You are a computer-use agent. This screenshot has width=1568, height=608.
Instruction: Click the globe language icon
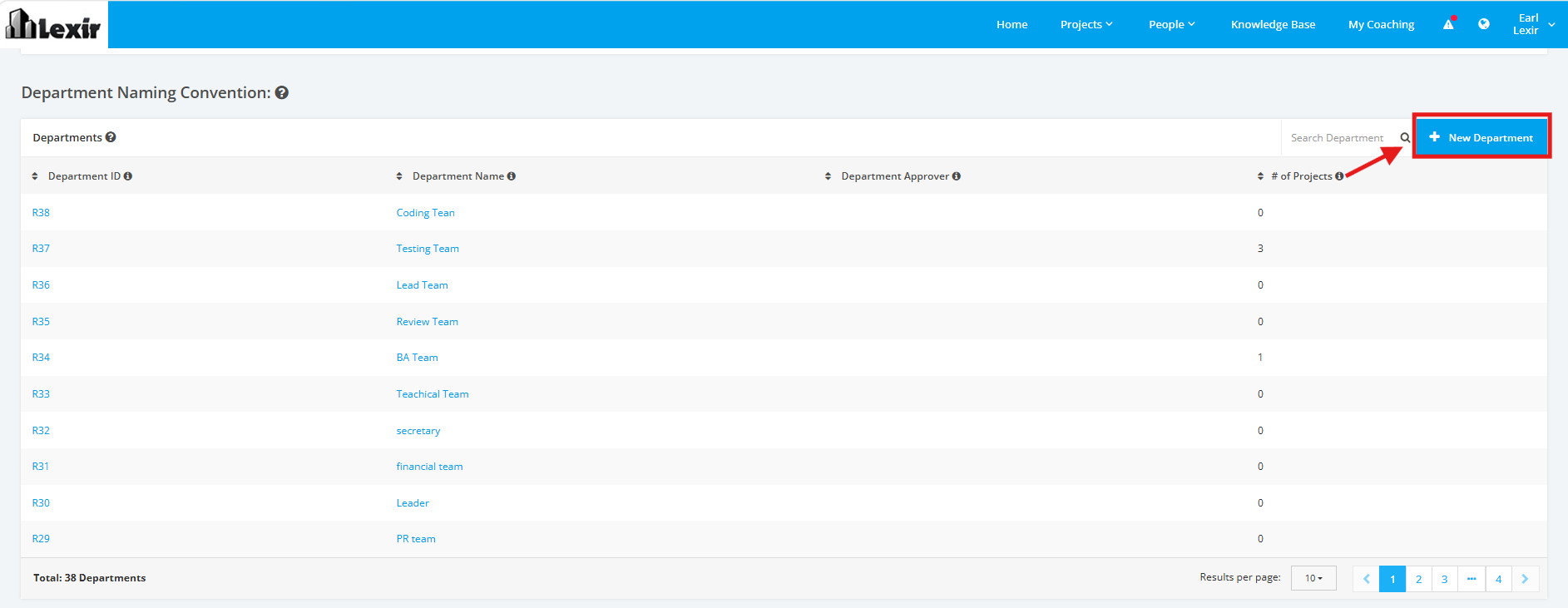[1484, 24]
